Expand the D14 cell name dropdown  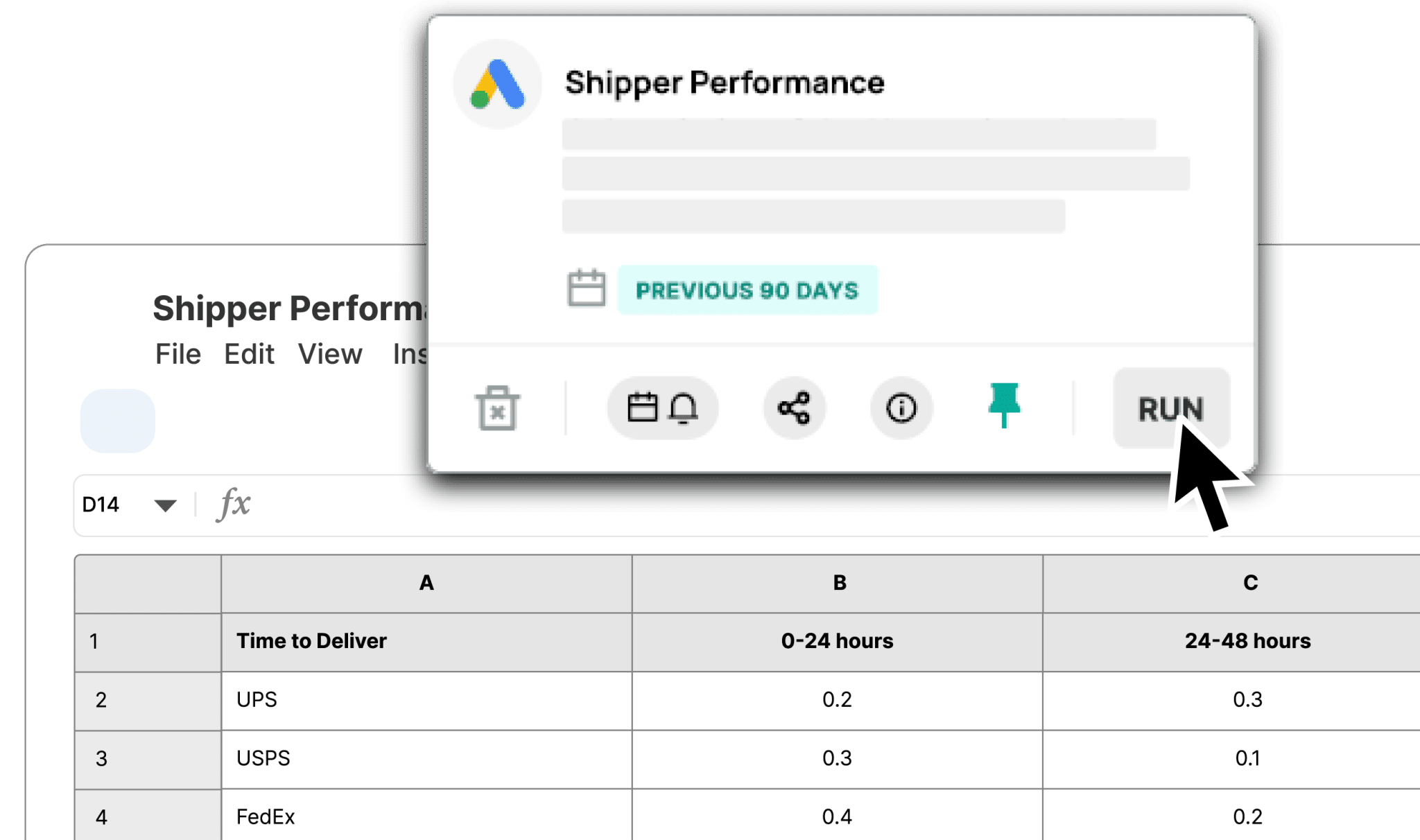click(x=165, y=505)
